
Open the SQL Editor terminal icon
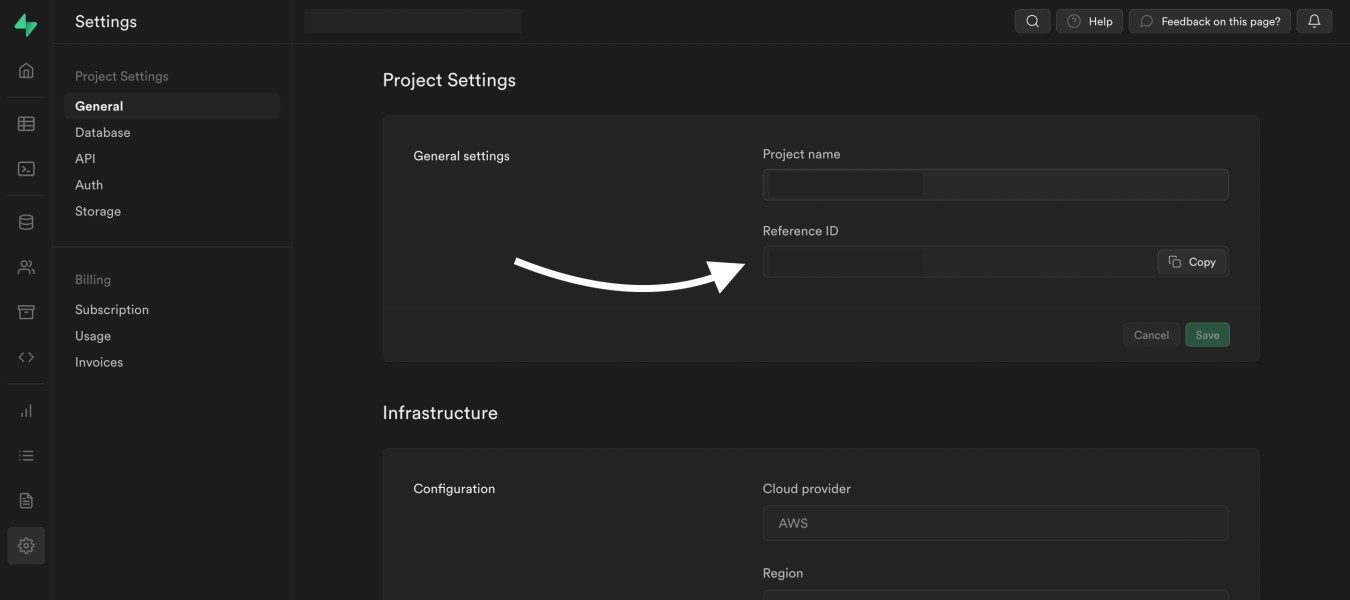click(x=26, y=169)
